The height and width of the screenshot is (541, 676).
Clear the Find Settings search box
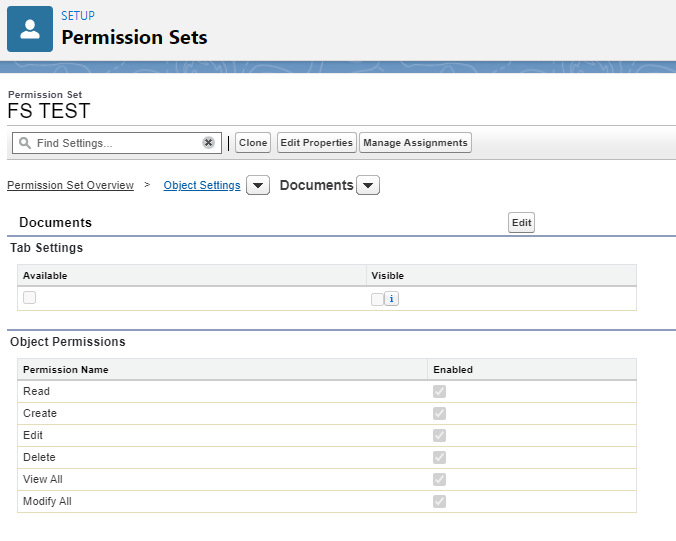point(208,143)
